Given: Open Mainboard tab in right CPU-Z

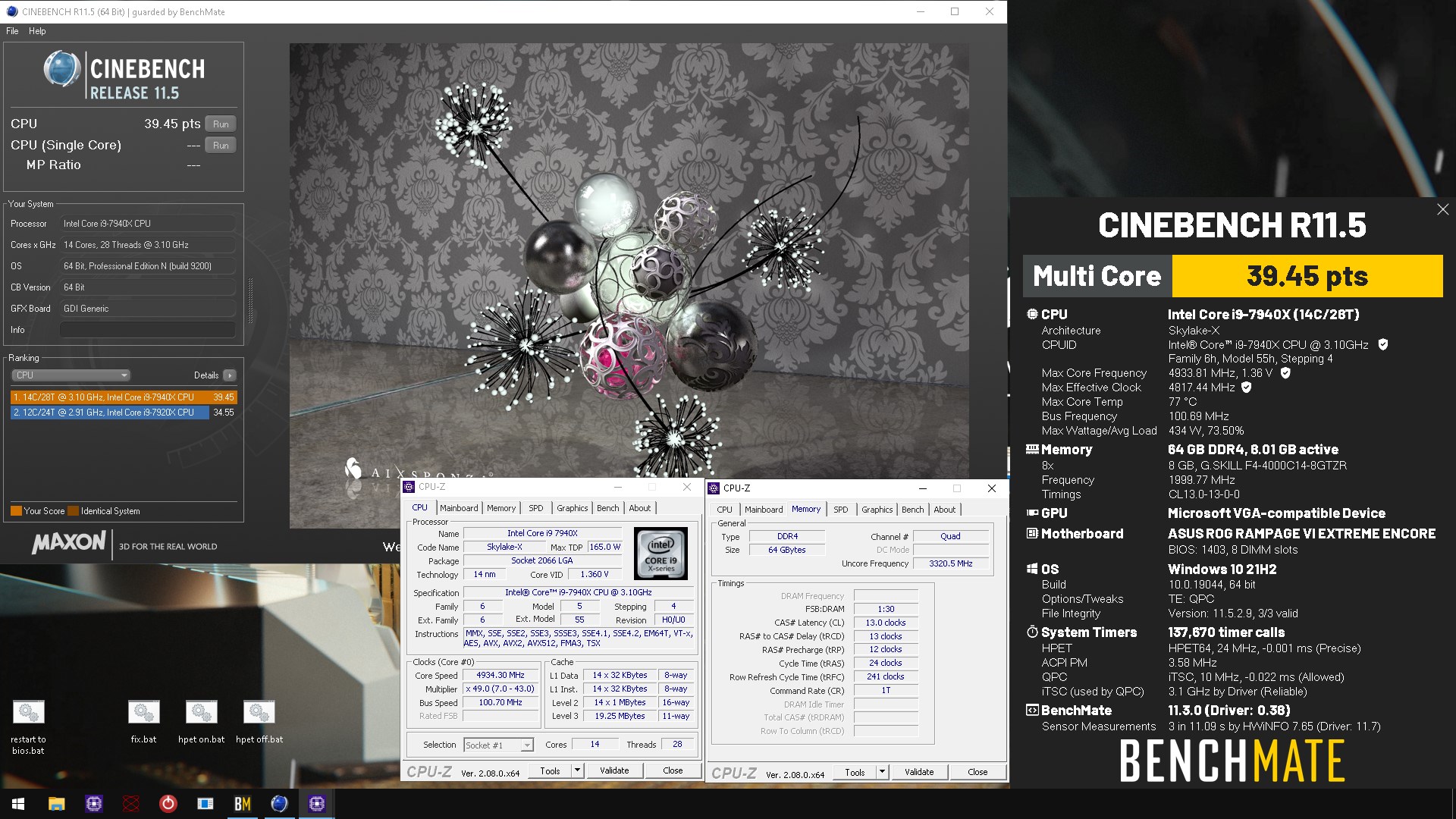Looking at the screenshot, I should (x=764, y=510).
